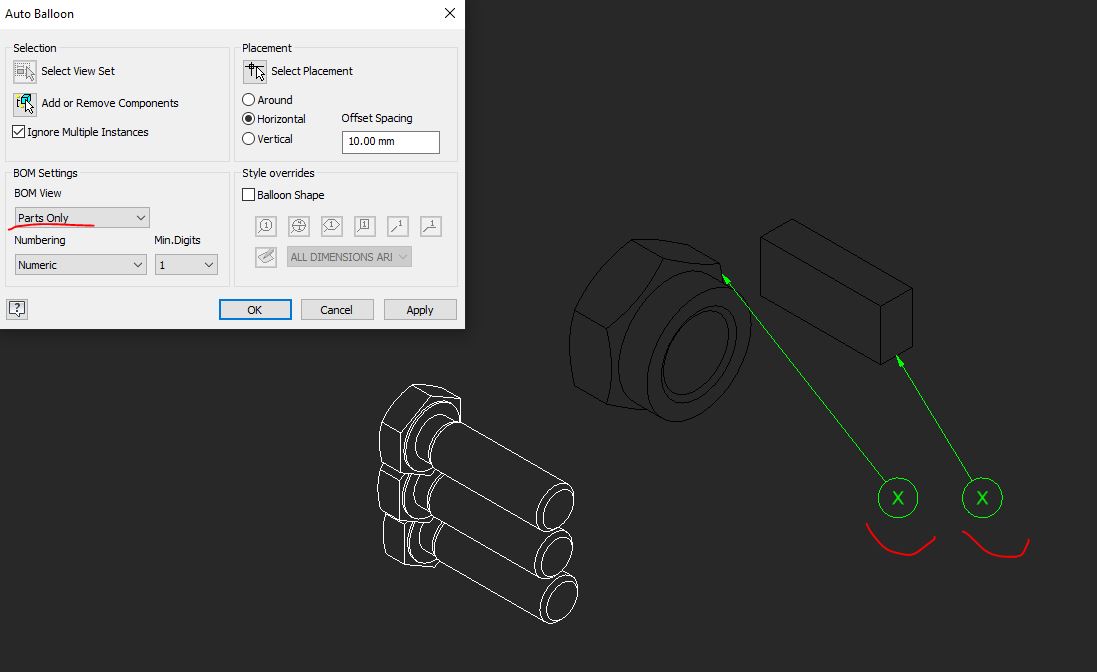
Task: Expand the Numbering dropdown
Action: coord(80,264)
